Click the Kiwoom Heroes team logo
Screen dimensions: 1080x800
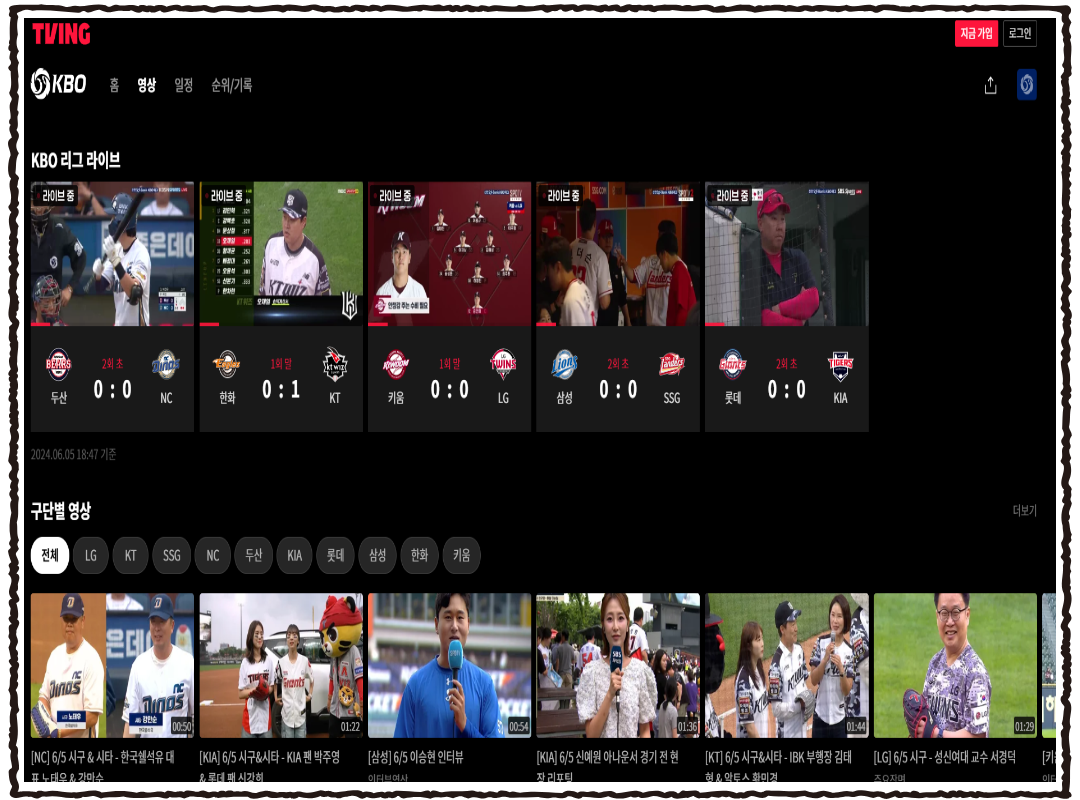(x=395, y=364)
